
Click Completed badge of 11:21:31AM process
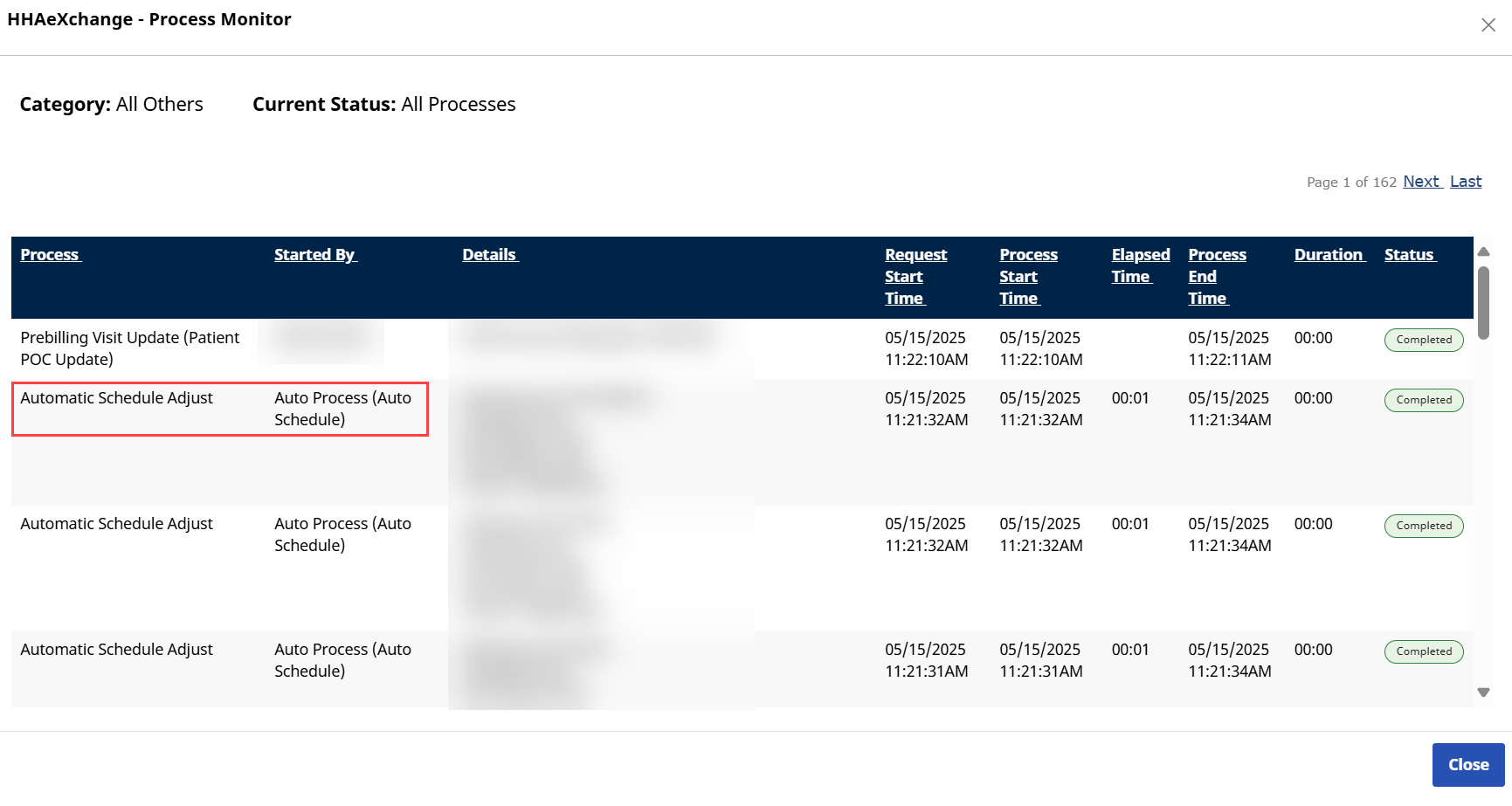1423,651
